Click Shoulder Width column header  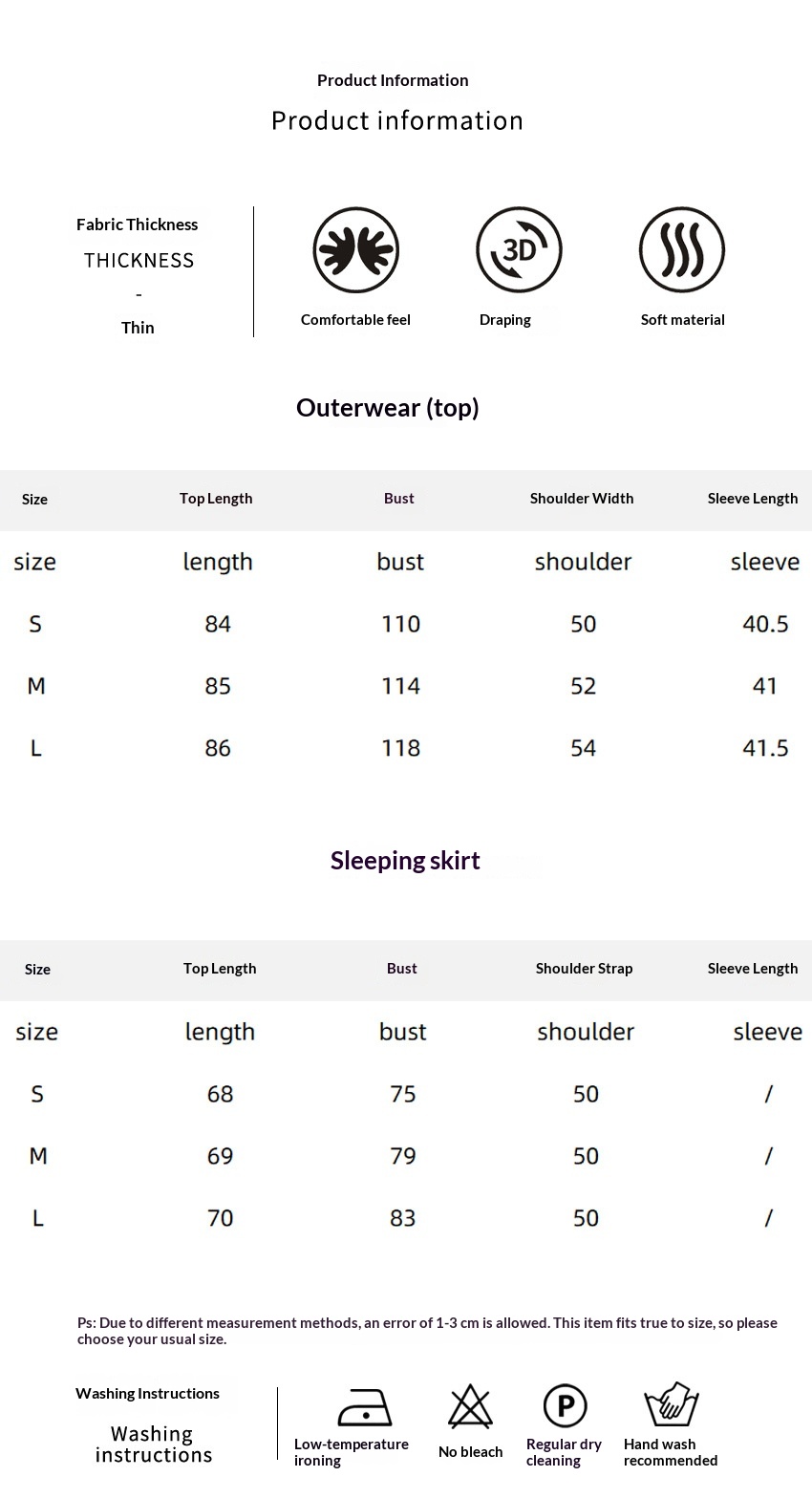(x=582, y=499)
